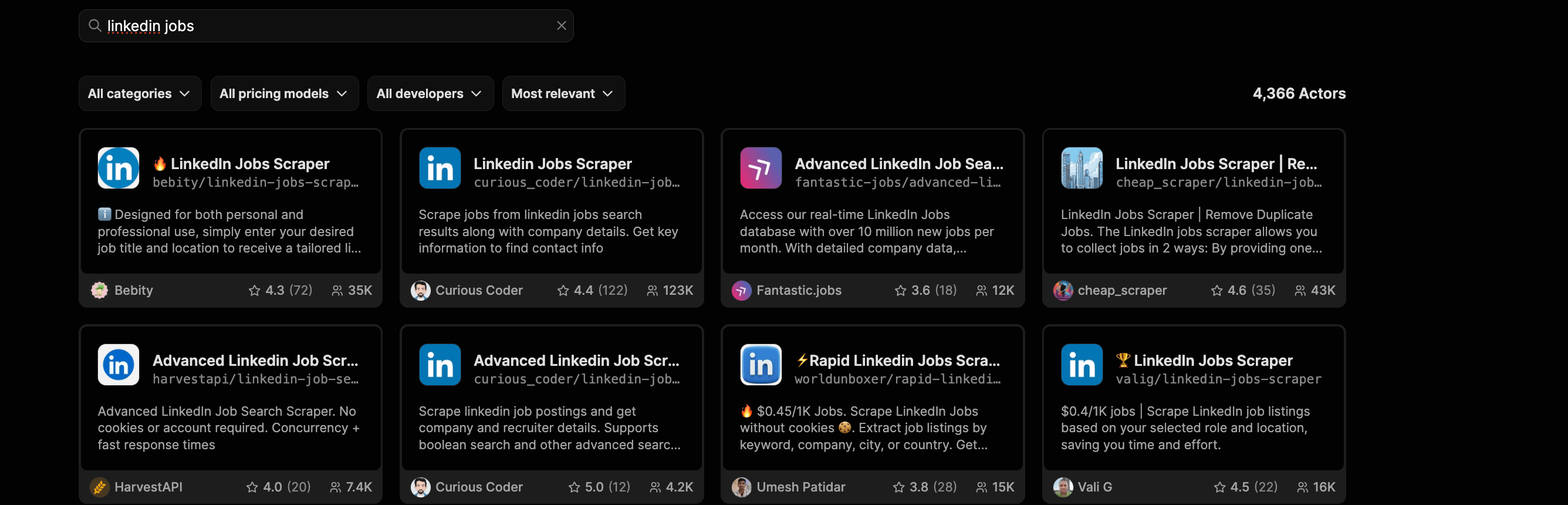The image size is (1568, 505).
Task: Click the Vali G developer avatar
Action: 1063,487
